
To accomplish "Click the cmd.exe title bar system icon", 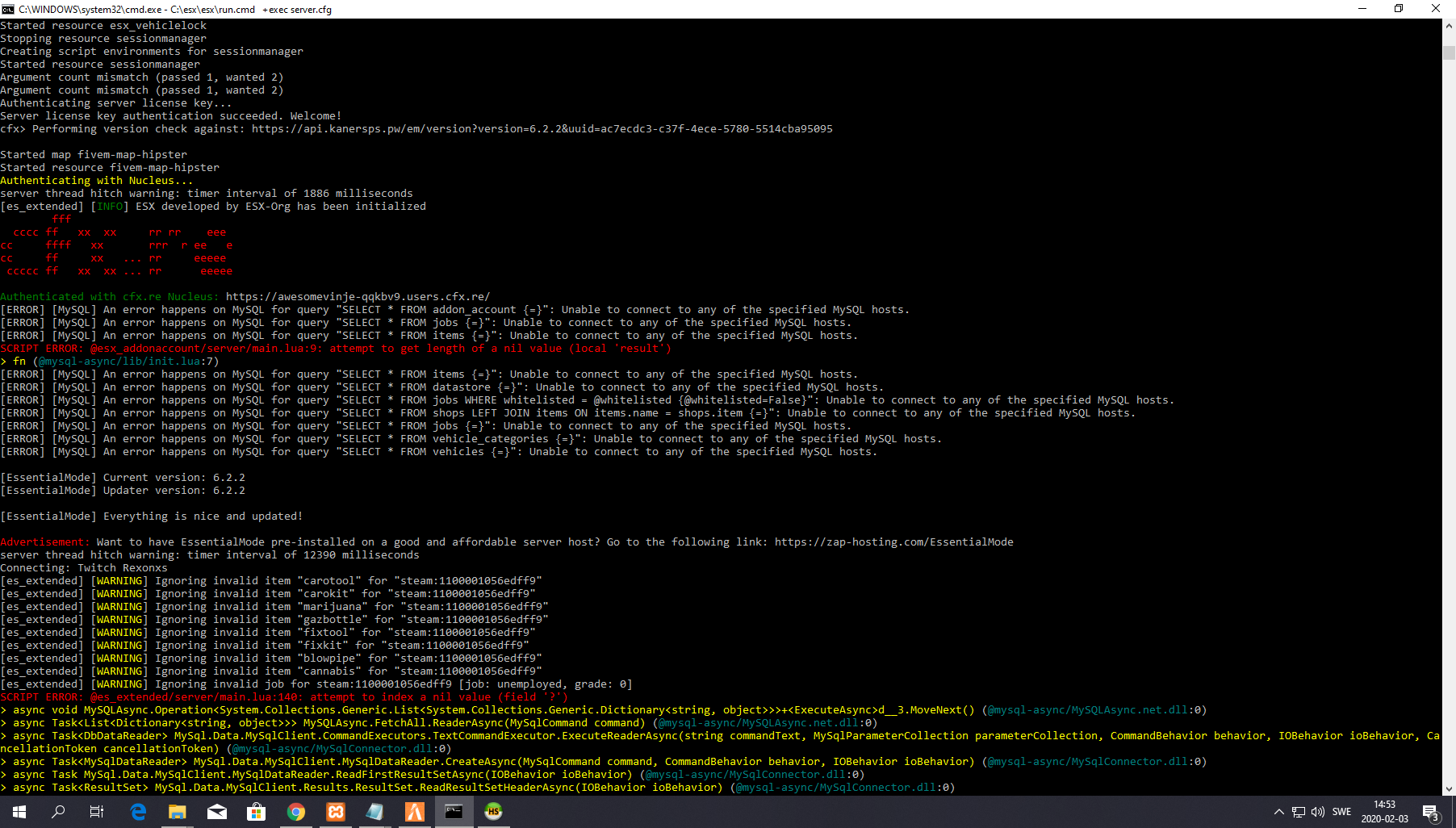I will click(x=8, y=9).
